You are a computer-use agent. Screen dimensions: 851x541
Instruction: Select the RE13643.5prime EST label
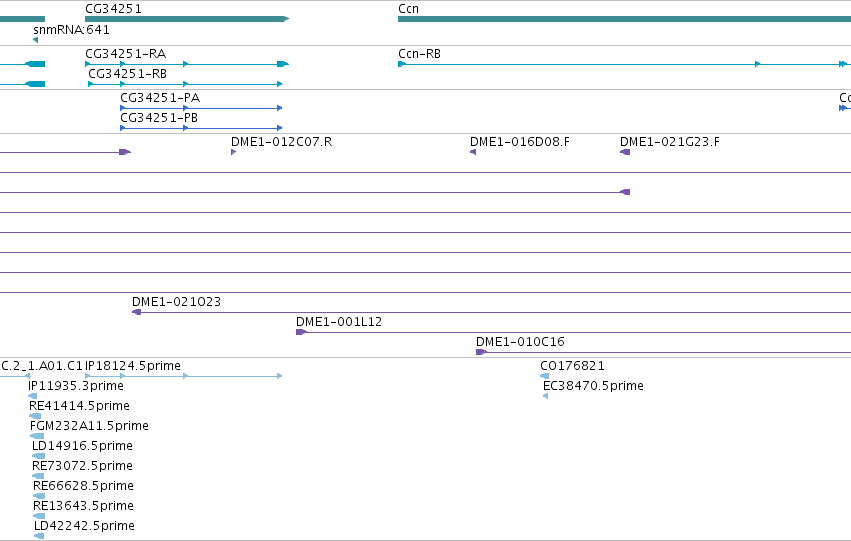(83, 506)
